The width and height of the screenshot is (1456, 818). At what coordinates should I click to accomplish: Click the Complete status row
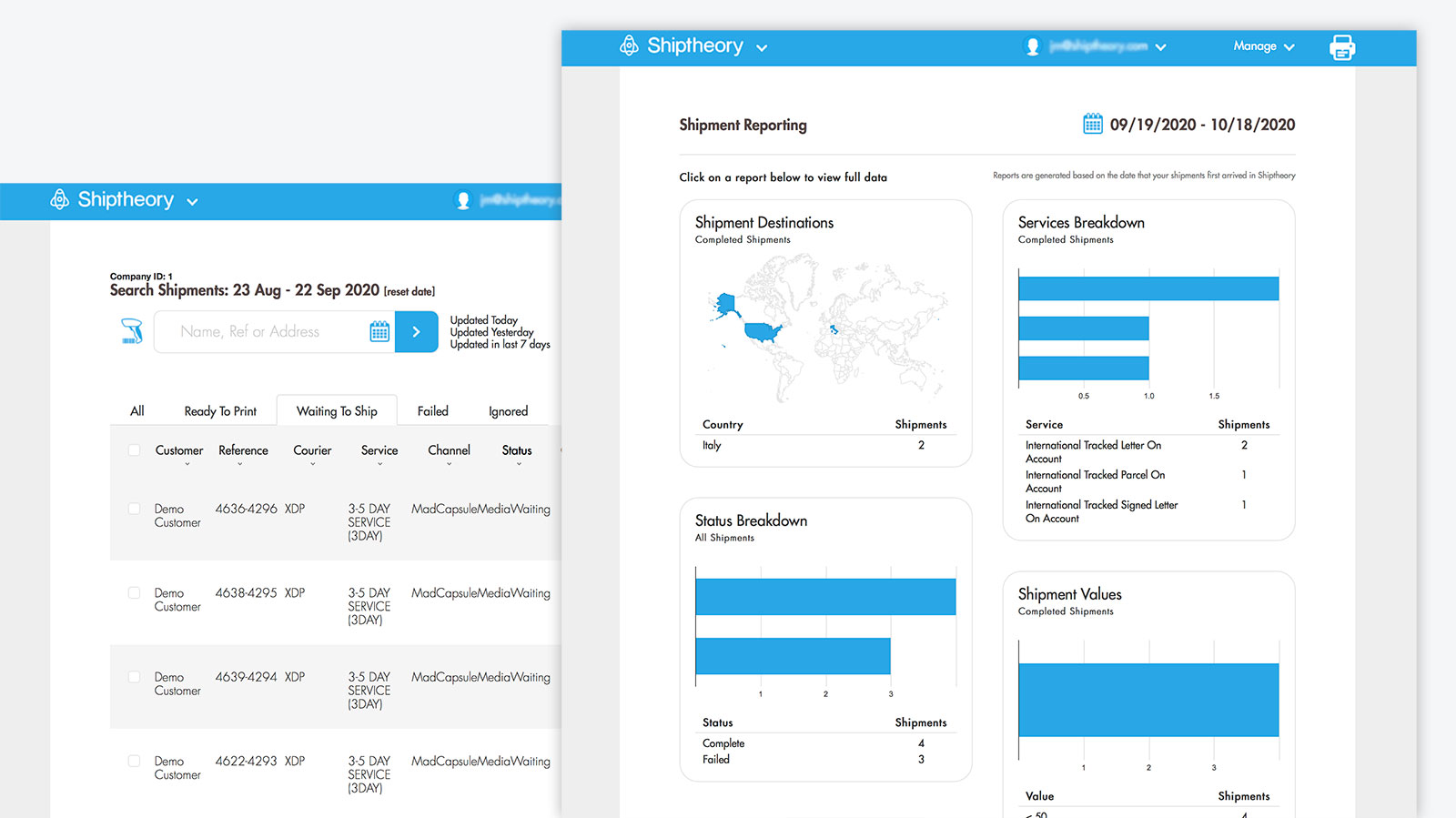click(825, 743)
